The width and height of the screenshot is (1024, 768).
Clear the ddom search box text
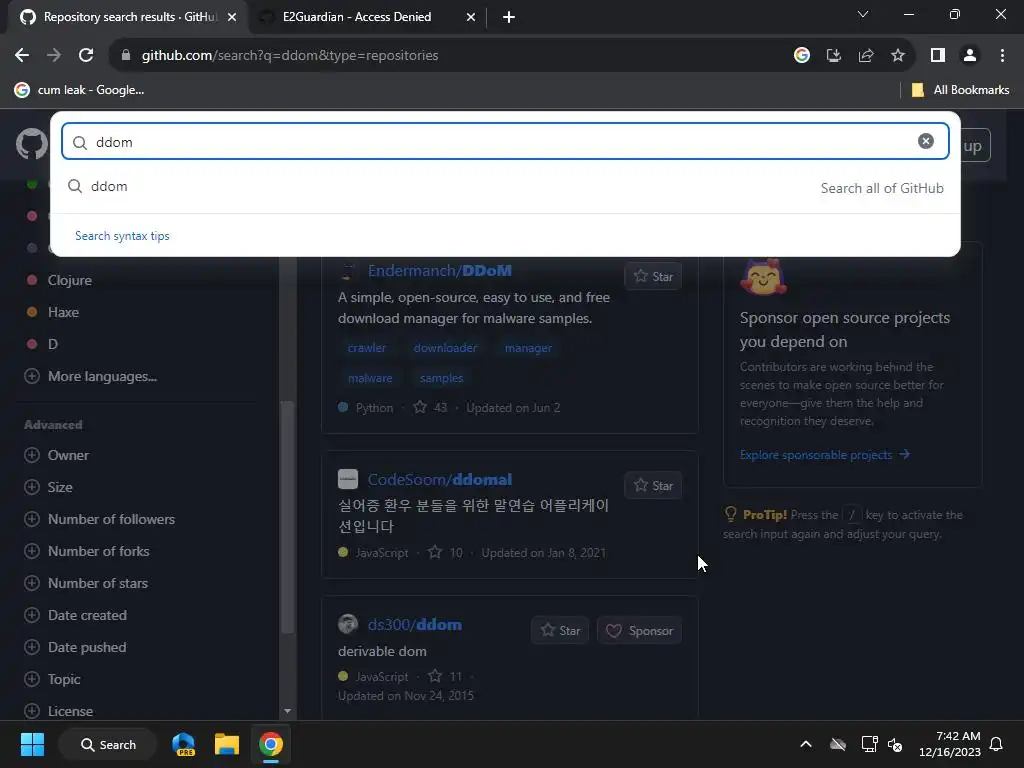pyautogui.click(x=925, y=141)
